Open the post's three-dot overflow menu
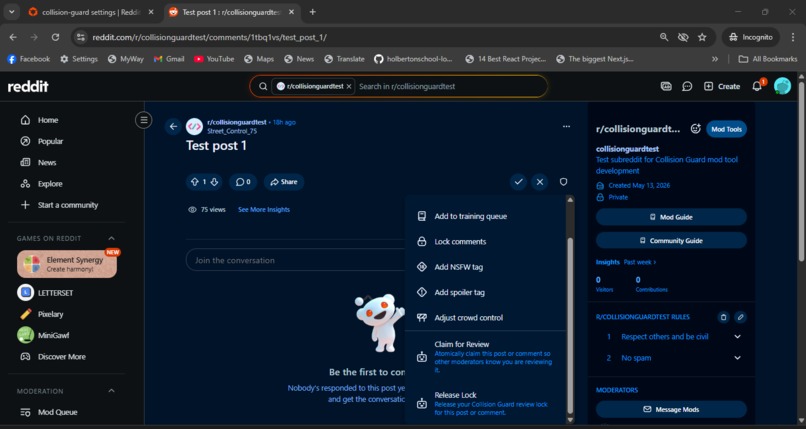The width and height of the screenshot is (806, 429). tap(566, 126)
